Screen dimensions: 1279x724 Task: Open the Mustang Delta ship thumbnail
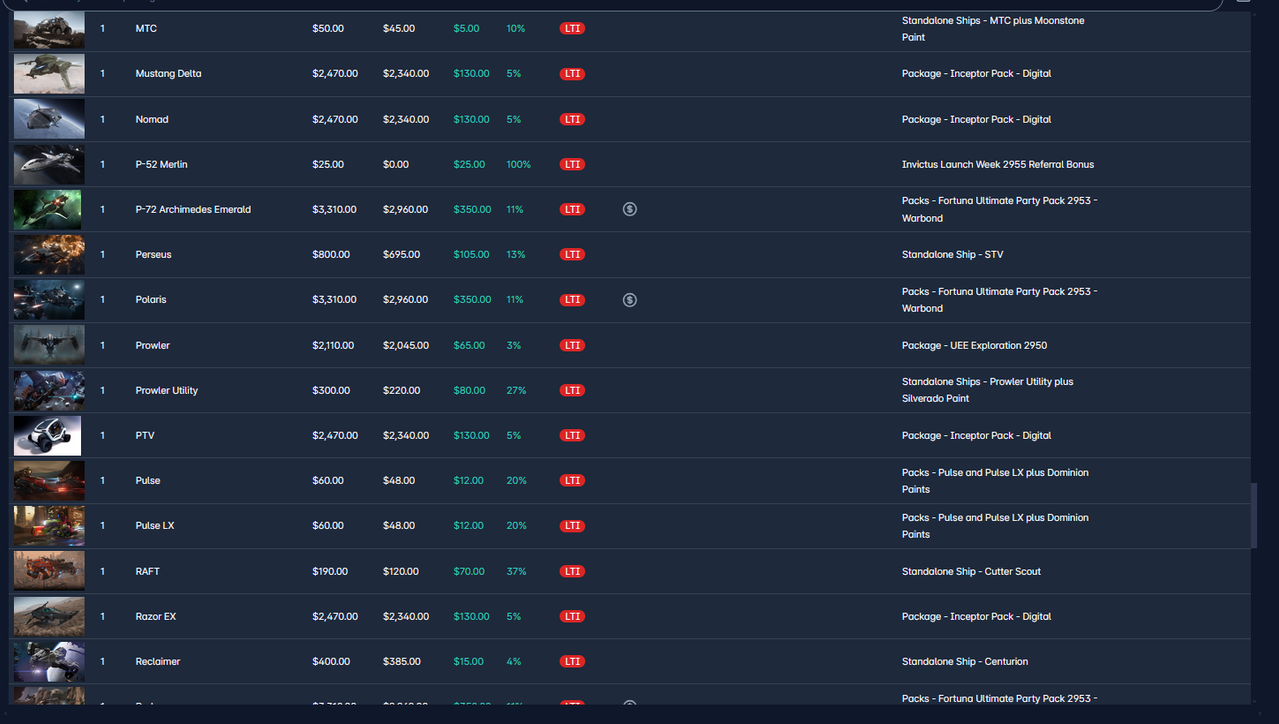click(49, 74)
